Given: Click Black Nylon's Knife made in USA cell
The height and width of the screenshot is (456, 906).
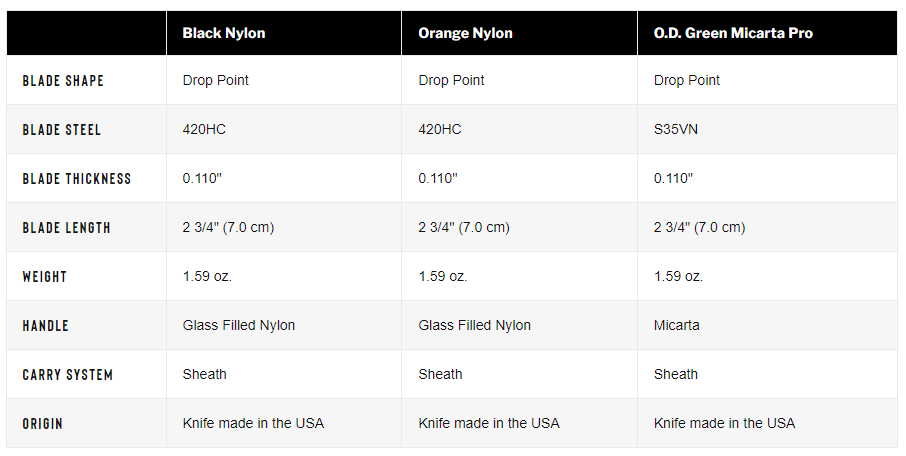Looking at the screenshot, I should [x=253, y=423].
